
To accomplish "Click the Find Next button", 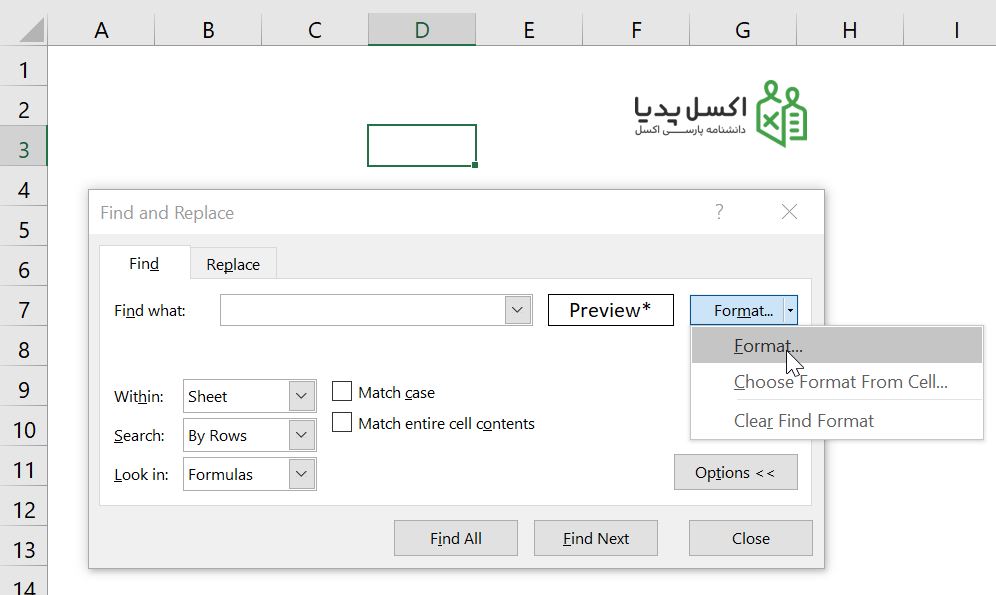I will click(596, 538).
